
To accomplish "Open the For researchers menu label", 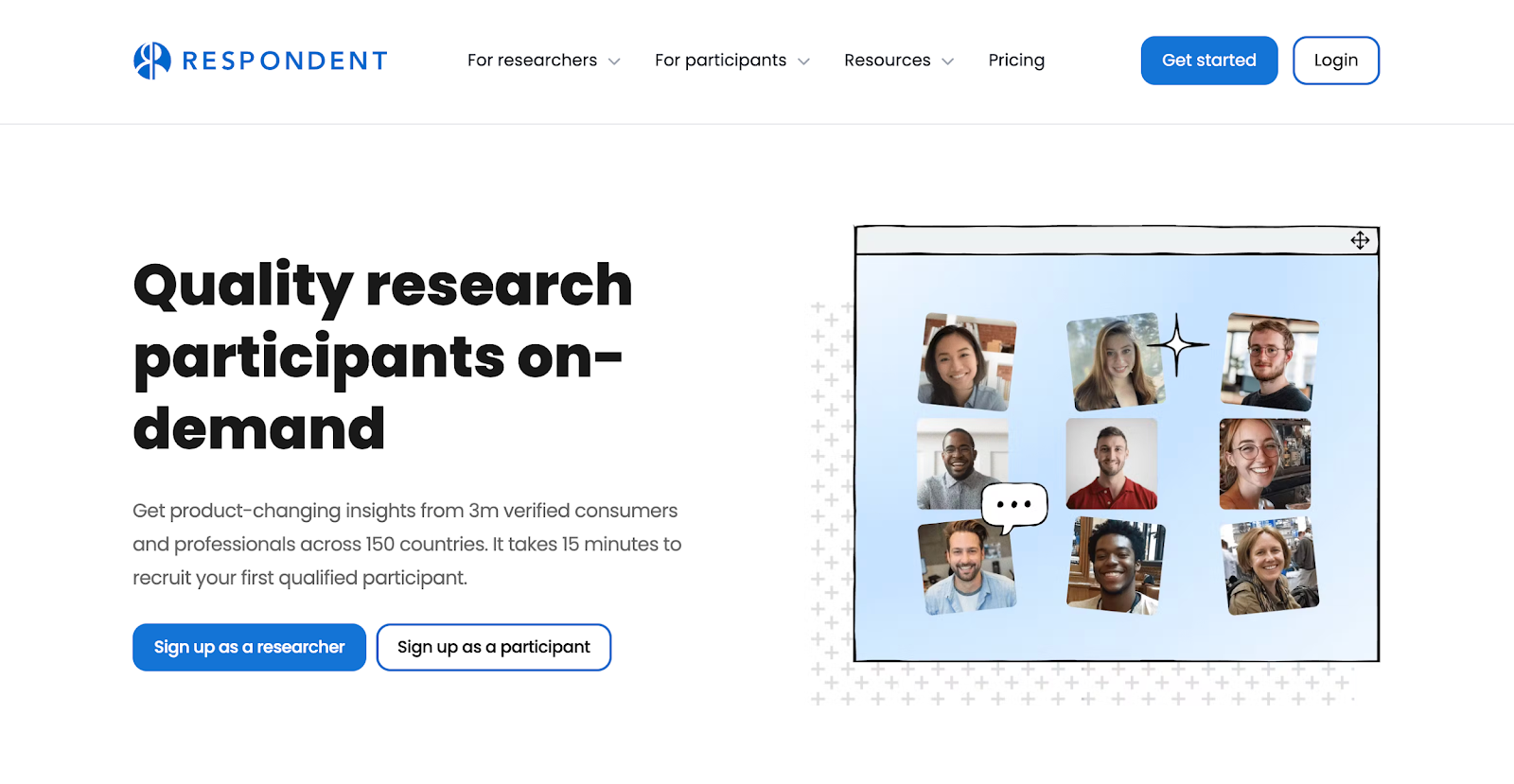I will click(x=532, y=61).
